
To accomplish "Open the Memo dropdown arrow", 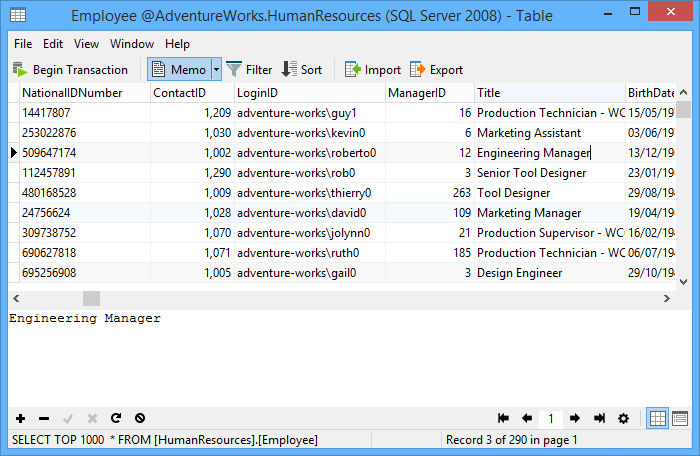I will [217, 70].
